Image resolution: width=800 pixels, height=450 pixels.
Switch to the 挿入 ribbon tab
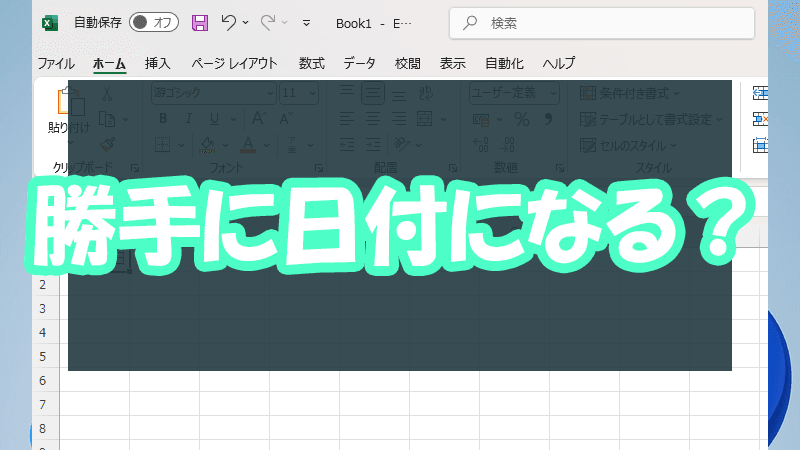coord(158,63)
